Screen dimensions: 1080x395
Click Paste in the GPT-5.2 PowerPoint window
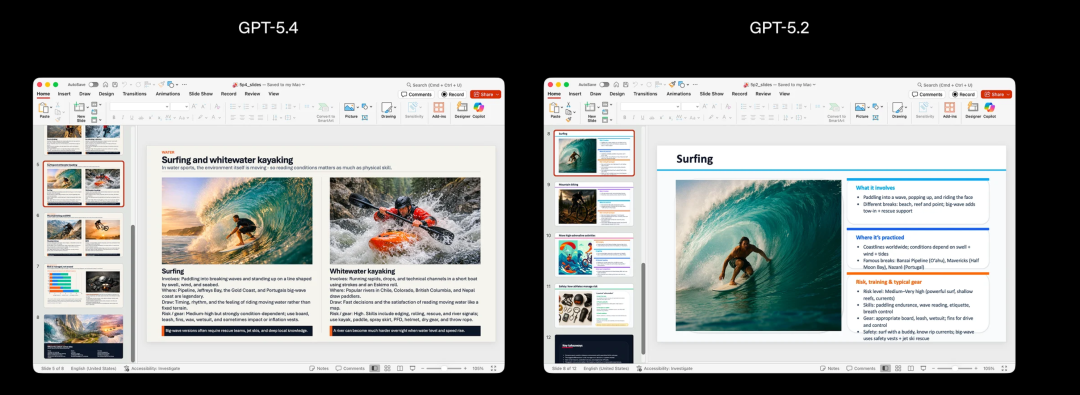(x=554, y=110)
